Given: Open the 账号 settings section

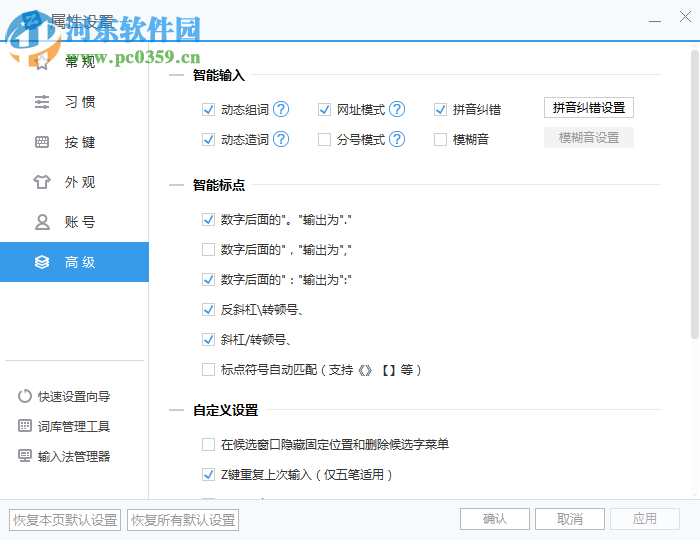Looking at the screenshot, I should [x=74, y=222].
